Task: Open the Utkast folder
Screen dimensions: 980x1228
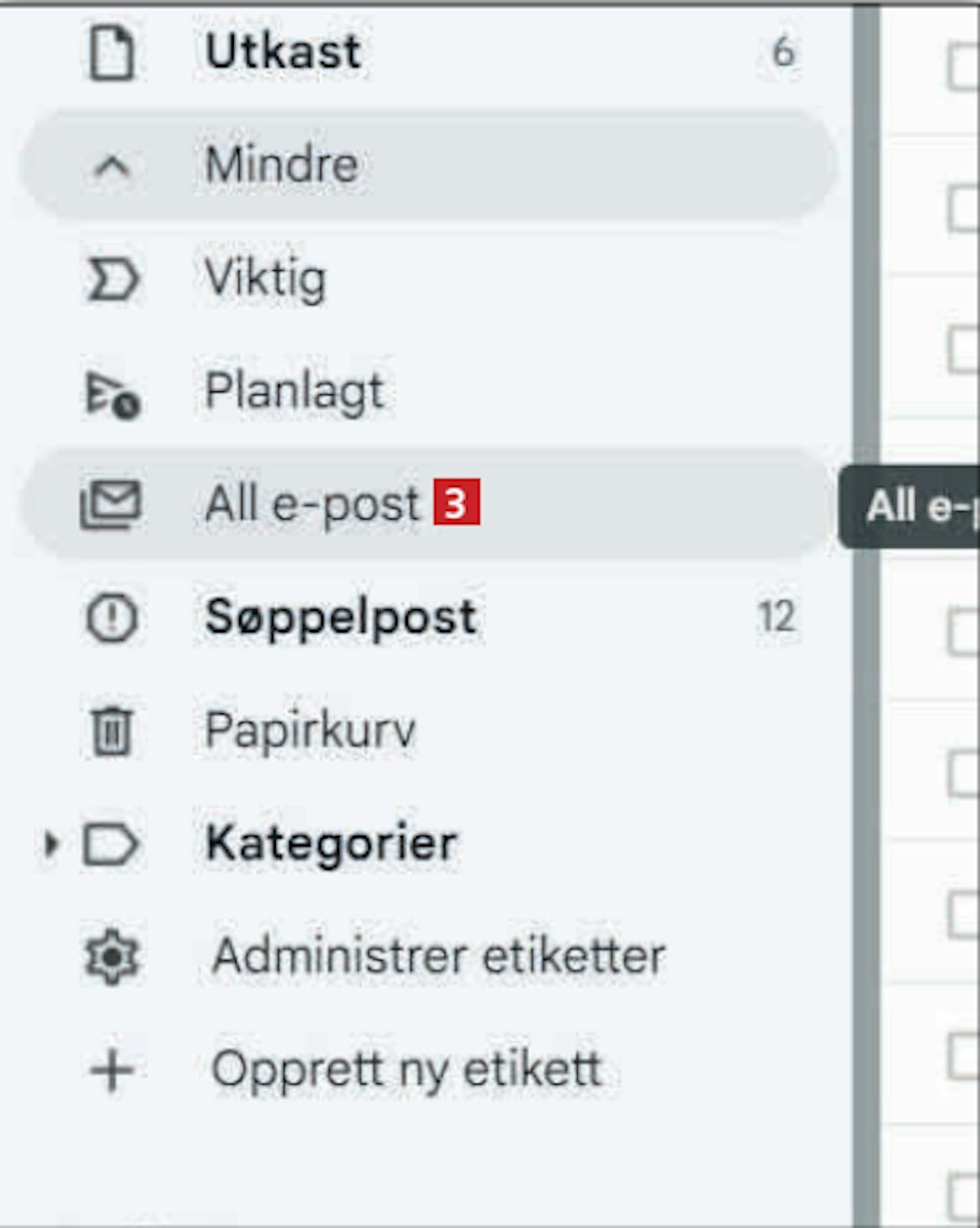Action: tap(283, 52)
